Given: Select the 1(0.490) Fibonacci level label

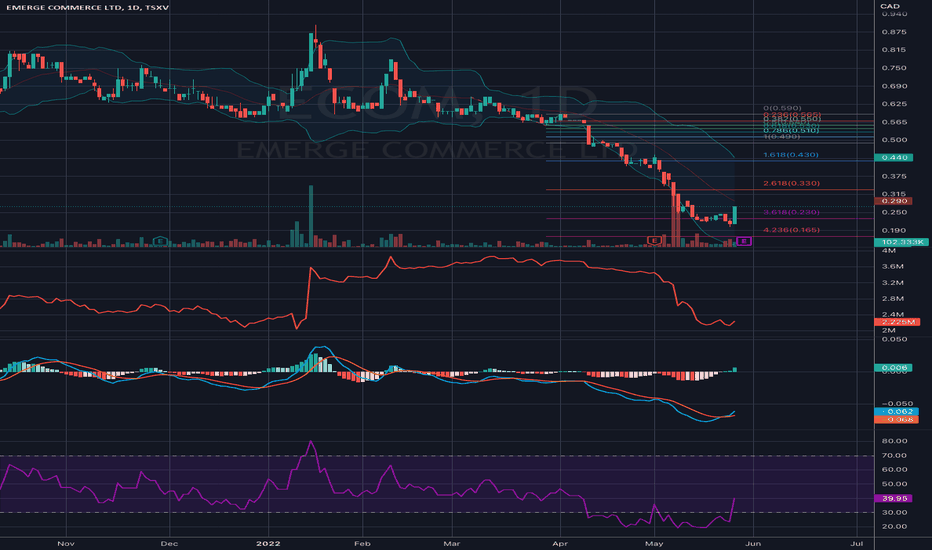Looking at the screenshot, I should coord(782,137).
